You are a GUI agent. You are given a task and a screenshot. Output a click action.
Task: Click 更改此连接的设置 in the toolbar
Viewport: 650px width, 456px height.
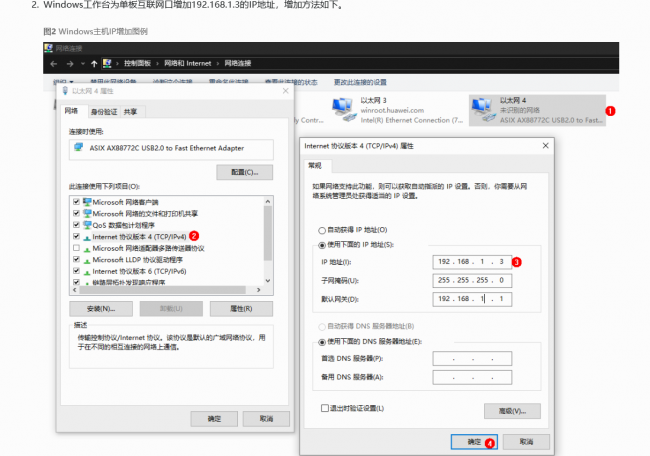(360, 82)
